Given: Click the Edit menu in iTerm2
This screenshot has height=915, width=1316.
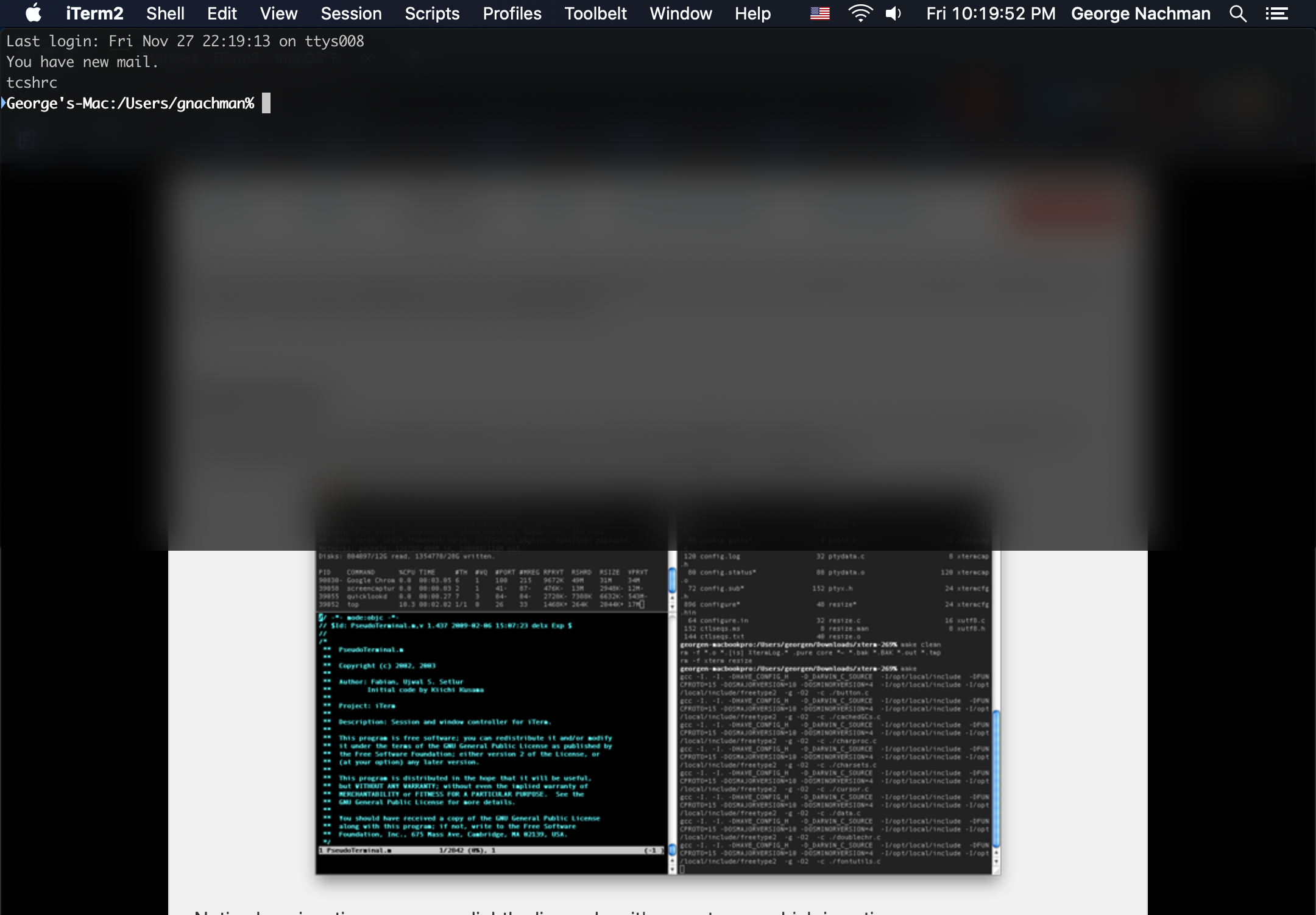Looking at the screenshot, I should [221, 13].
